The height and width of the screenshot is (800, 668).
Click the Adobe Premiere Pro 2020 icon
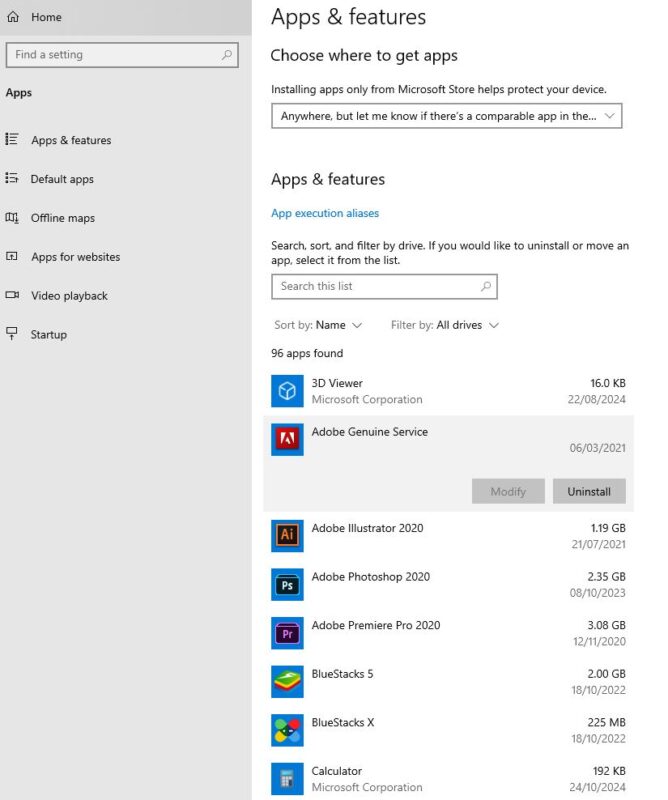[x=287, y=633]
